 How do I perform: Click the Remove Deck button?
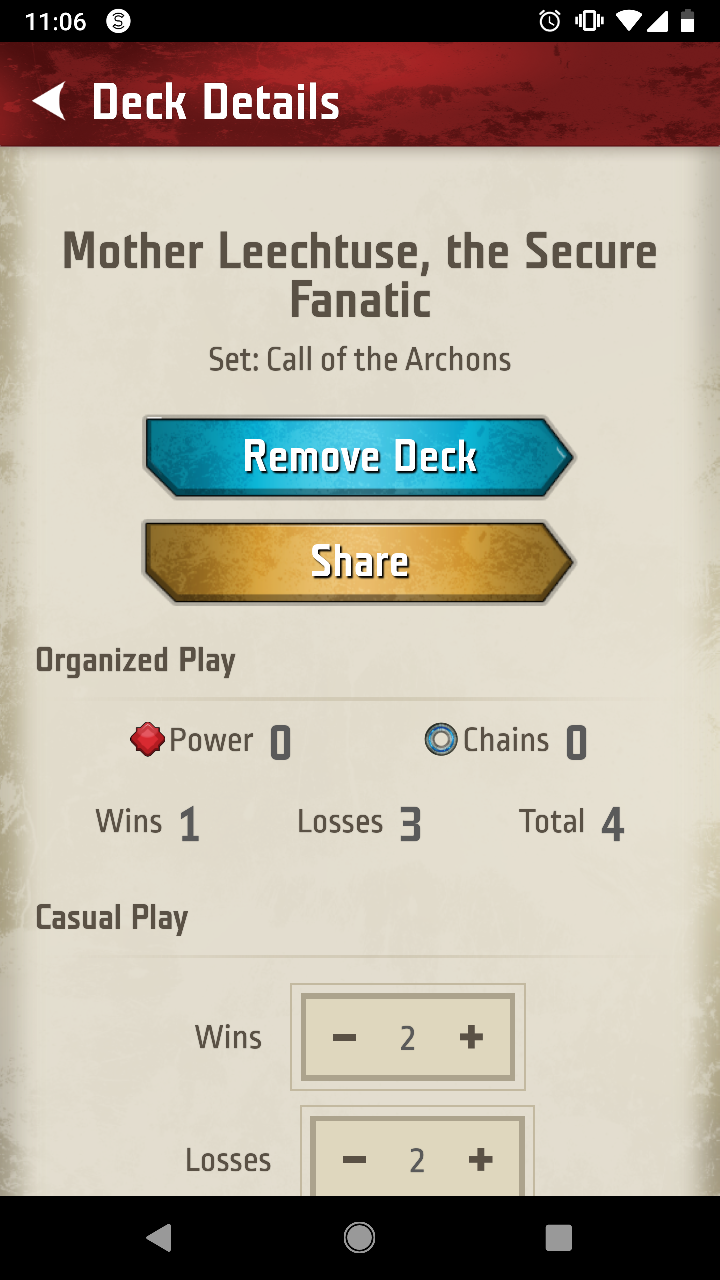tap(360, 457)
